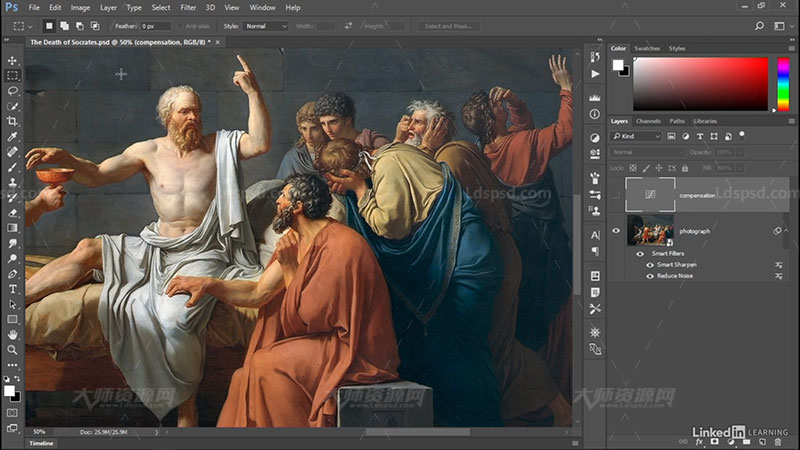This screenshot has height=450, width=800.
Task: Click the Search magnifier in options bar
Action: pos(759,26)
